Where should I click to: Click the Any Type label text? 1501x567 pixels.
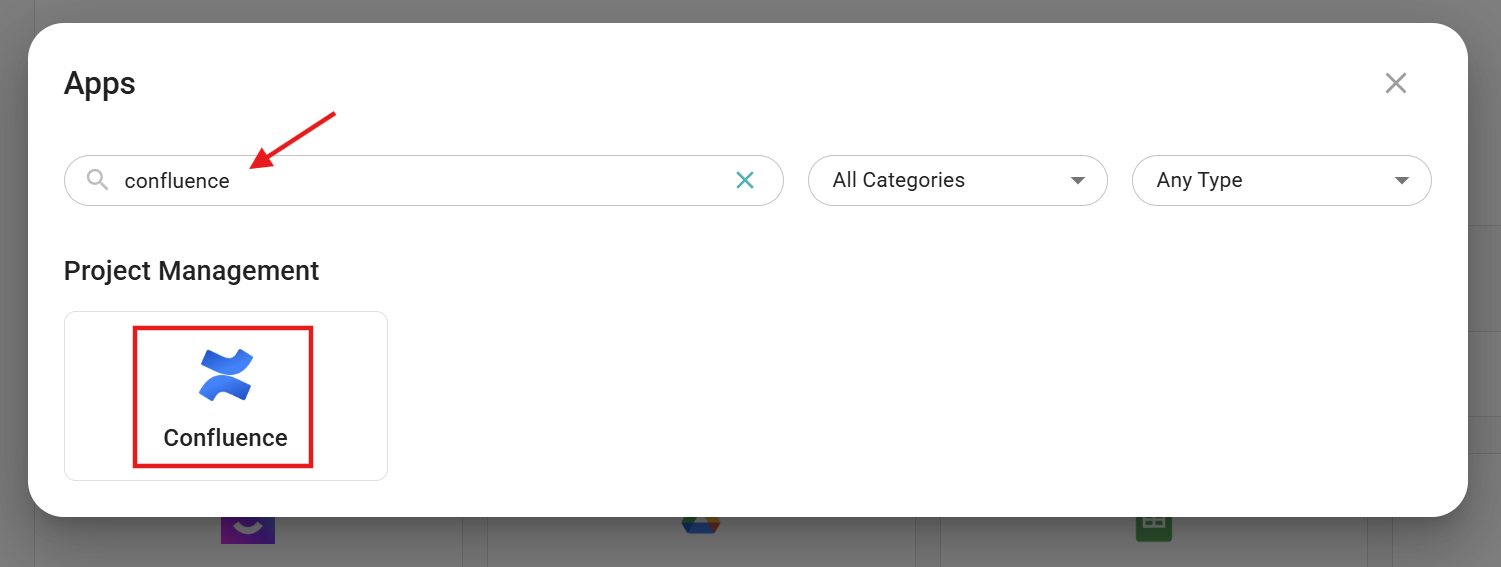1199,181
